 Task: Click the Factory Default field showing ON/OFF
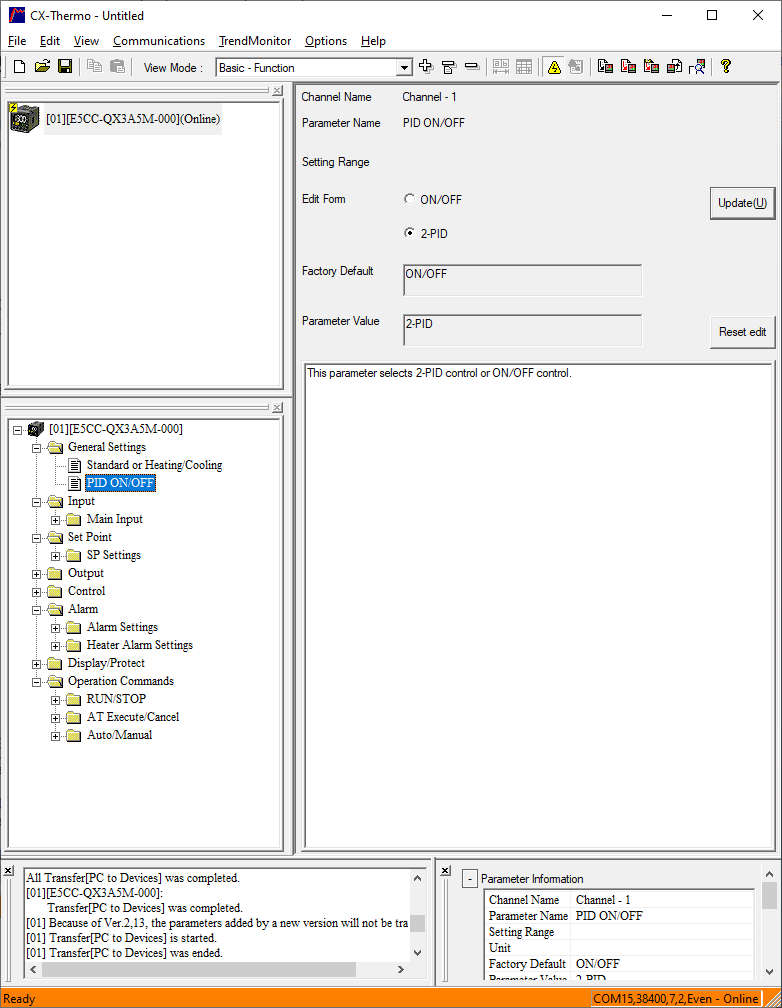(x=522, y=280)
